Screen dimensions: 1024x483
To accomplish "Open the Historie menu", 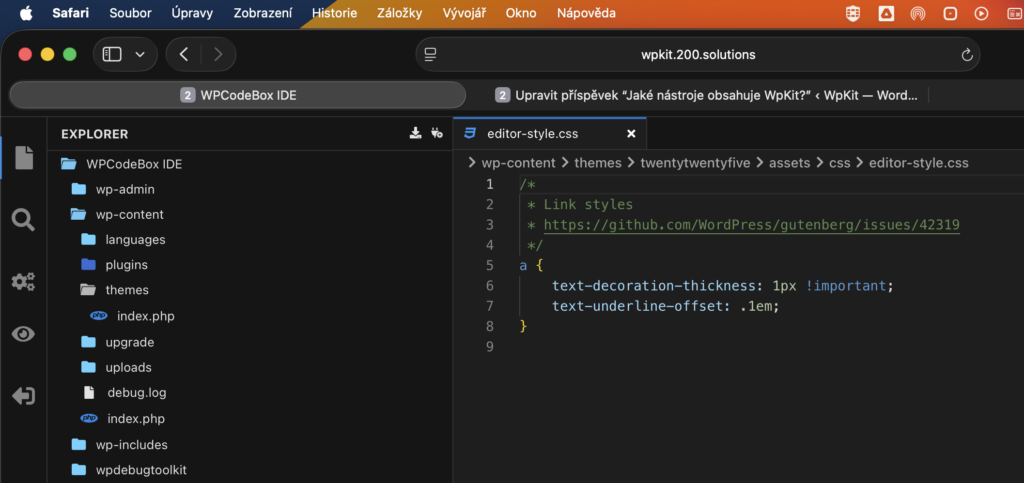I will [333, 13].
